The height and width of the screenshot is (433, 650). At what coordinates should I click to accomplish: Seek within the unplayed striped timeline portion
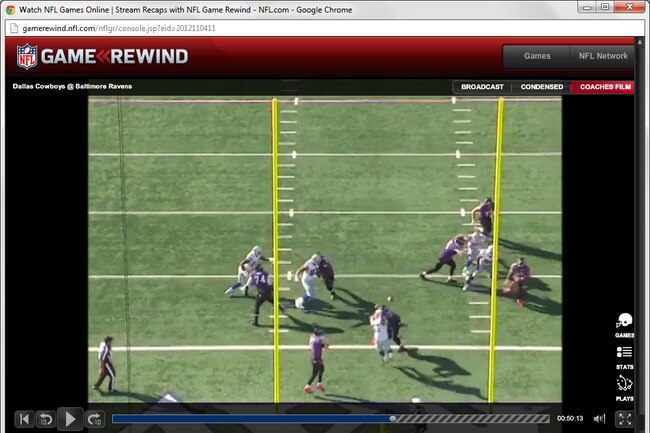[x=473, y=419]
